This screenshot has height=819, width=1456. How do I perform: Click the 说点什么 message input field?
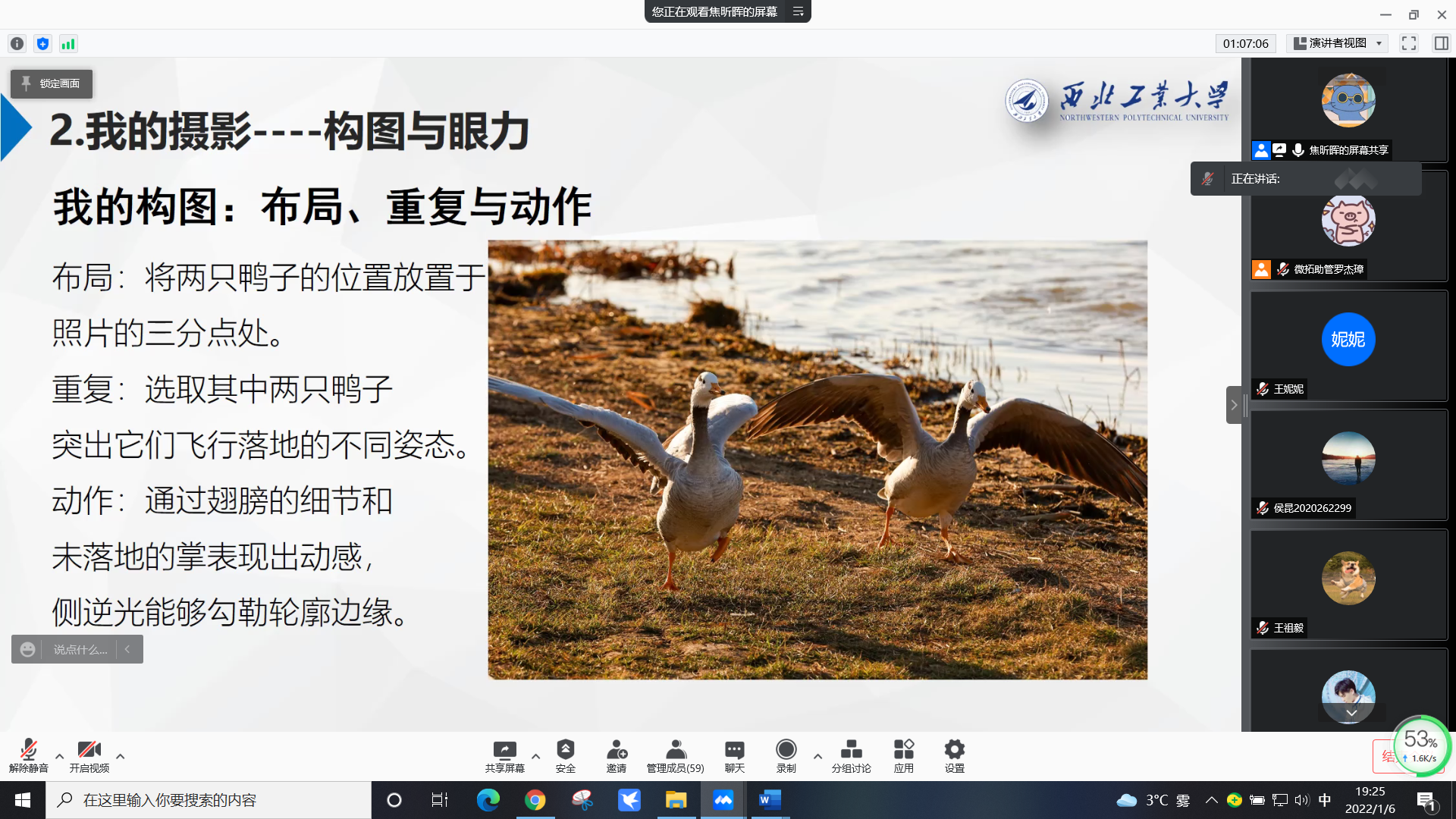[80, 649]
